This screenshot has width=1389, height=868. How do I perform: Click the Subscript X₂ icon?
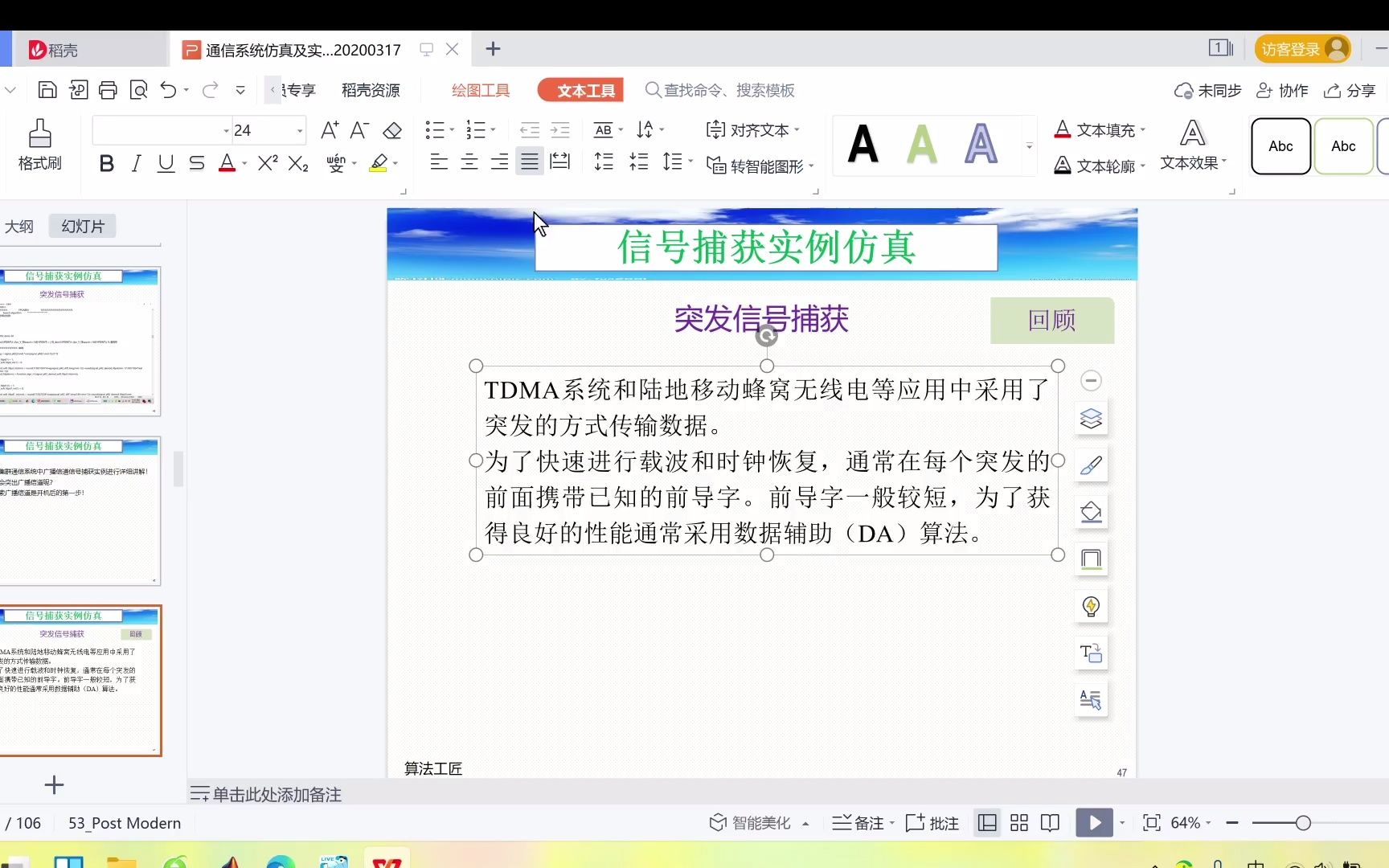[298, 163]
